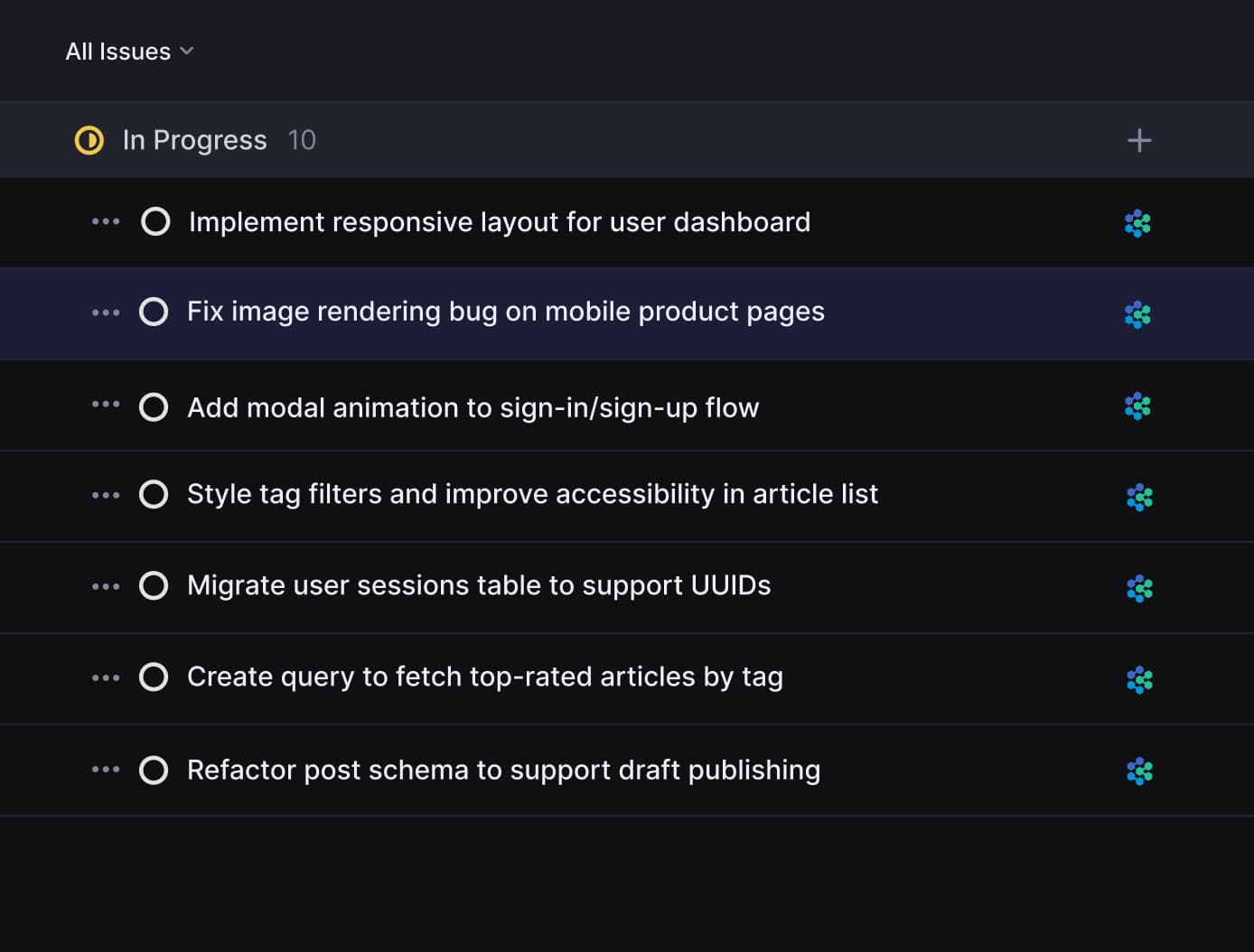
Task: Open the All Issues view dropdown
Action: tap(129, 51)
